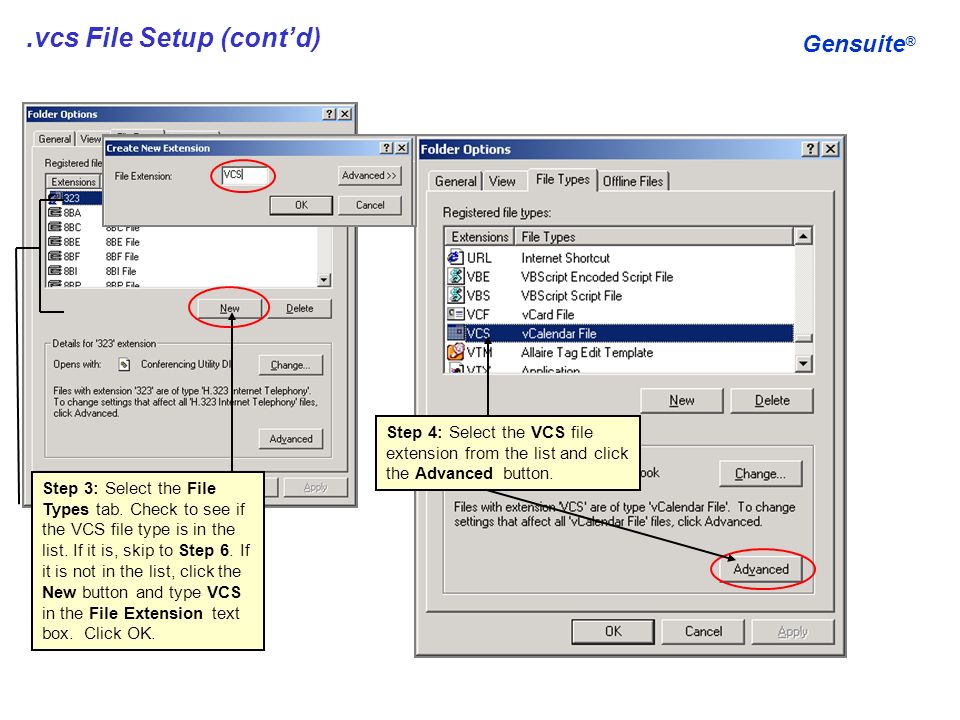Click the 8BA extension icon in left window
The width and height of the screenshot is (960, 720).
click(55, 212)
